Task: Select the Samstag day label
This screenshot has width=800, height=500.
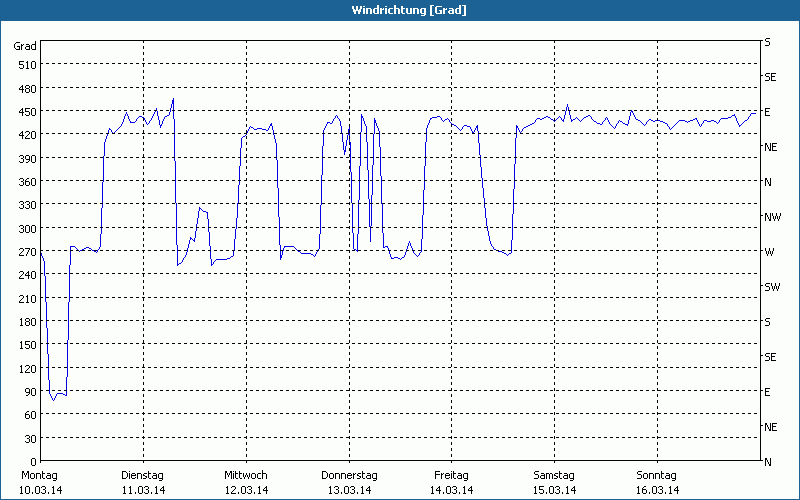Action: (x=554, y=475)
